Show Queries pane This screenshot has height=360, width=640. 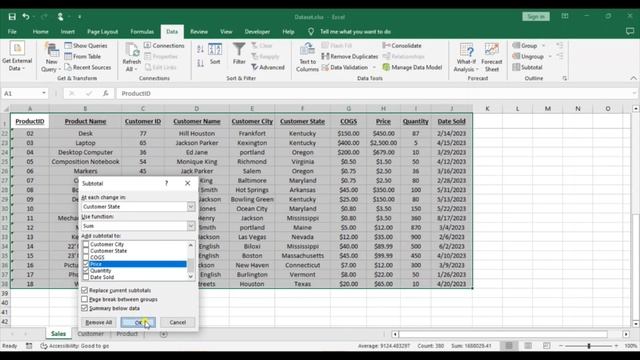(86, 45)
